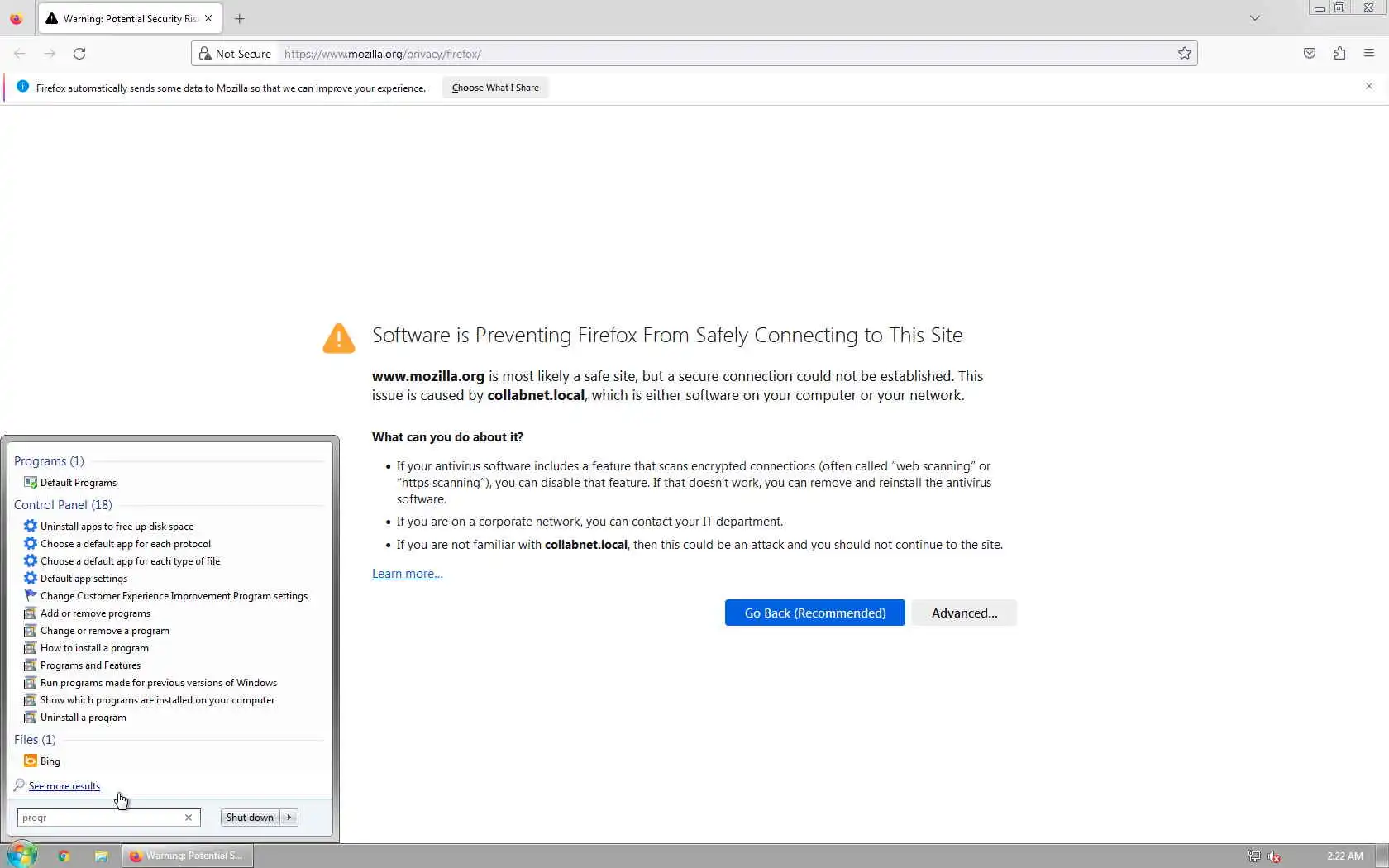Click the Go Back (Recommended) button
Viewport: 1389px width, 868px height.
coord(815,613)
